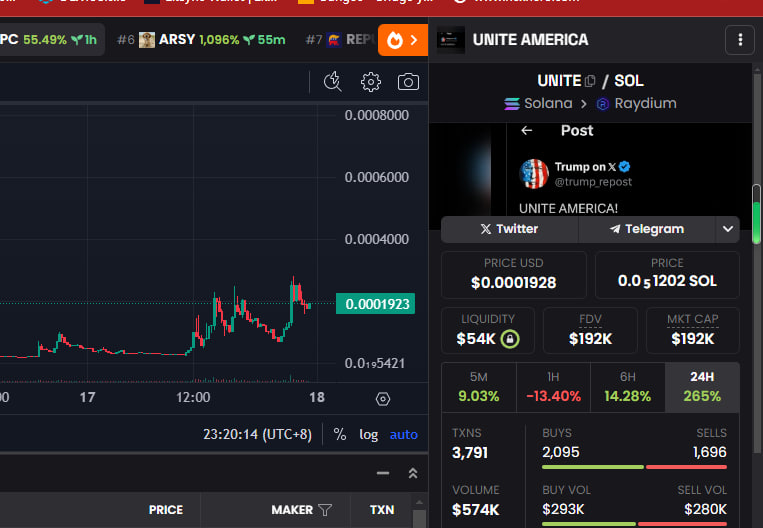This screenshot has height=528, width=763.
Task: Toggle auto scale on chart
Action: (403, 434)
